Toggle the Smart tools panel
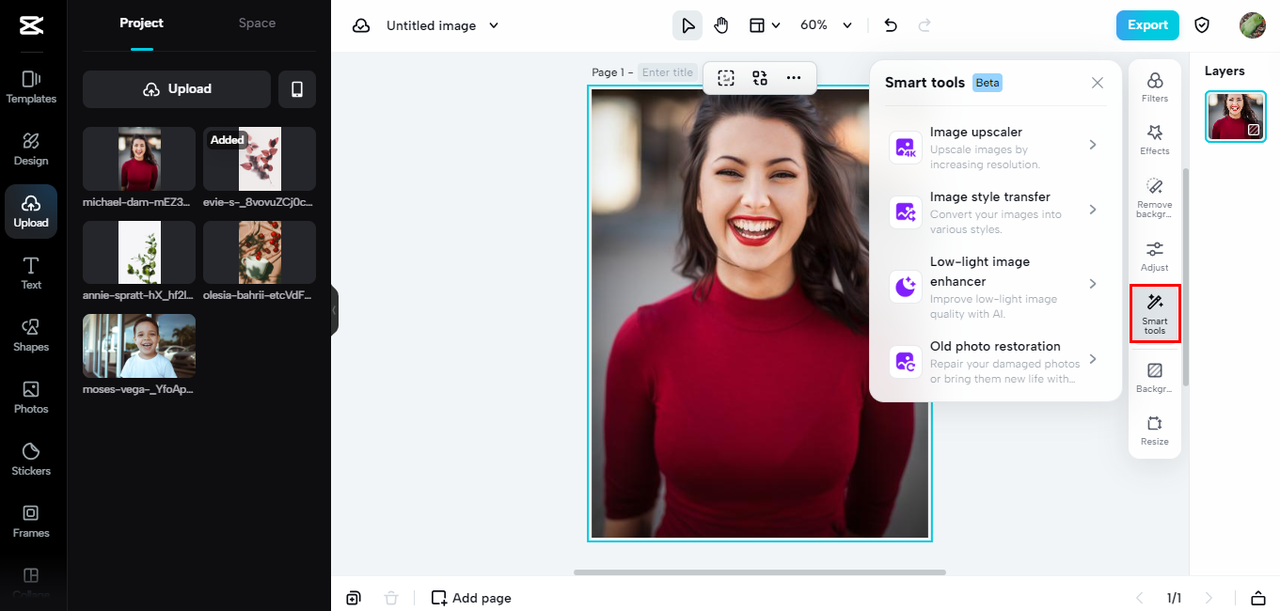 tap(1155, 314)
